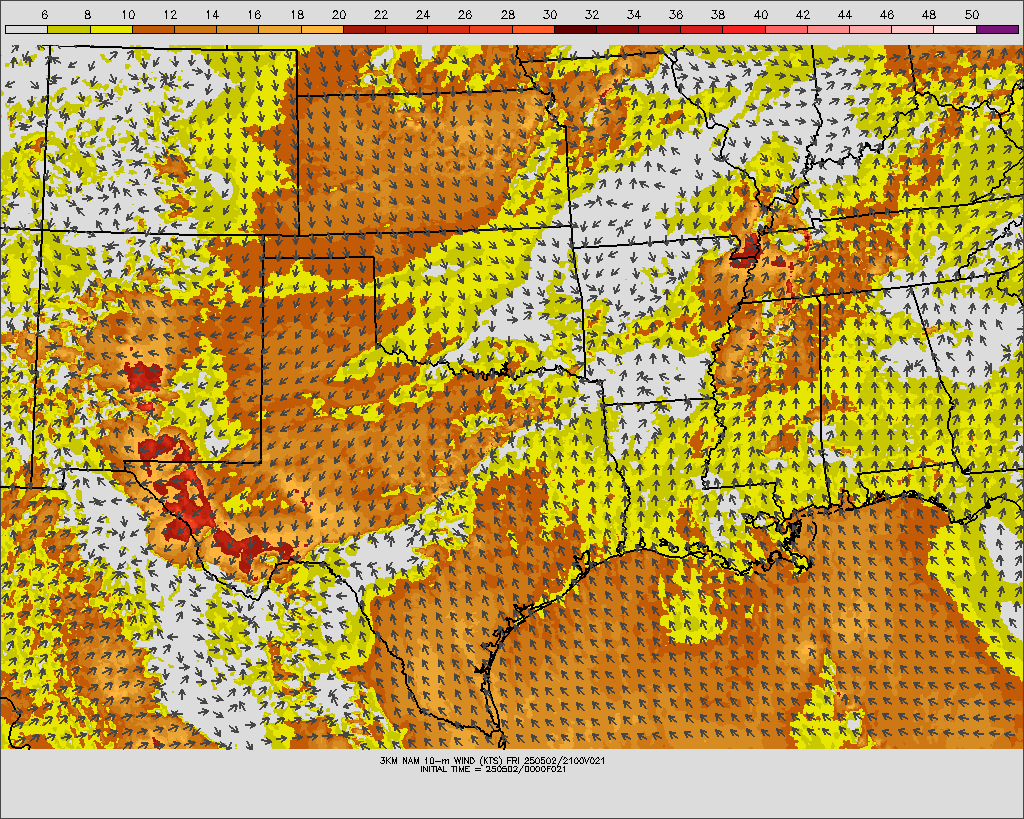The height and width of the screenshot is (819, 1024).
Task: Choose the 36–38 knots legend swatch
Action: [x=702, y=29]
